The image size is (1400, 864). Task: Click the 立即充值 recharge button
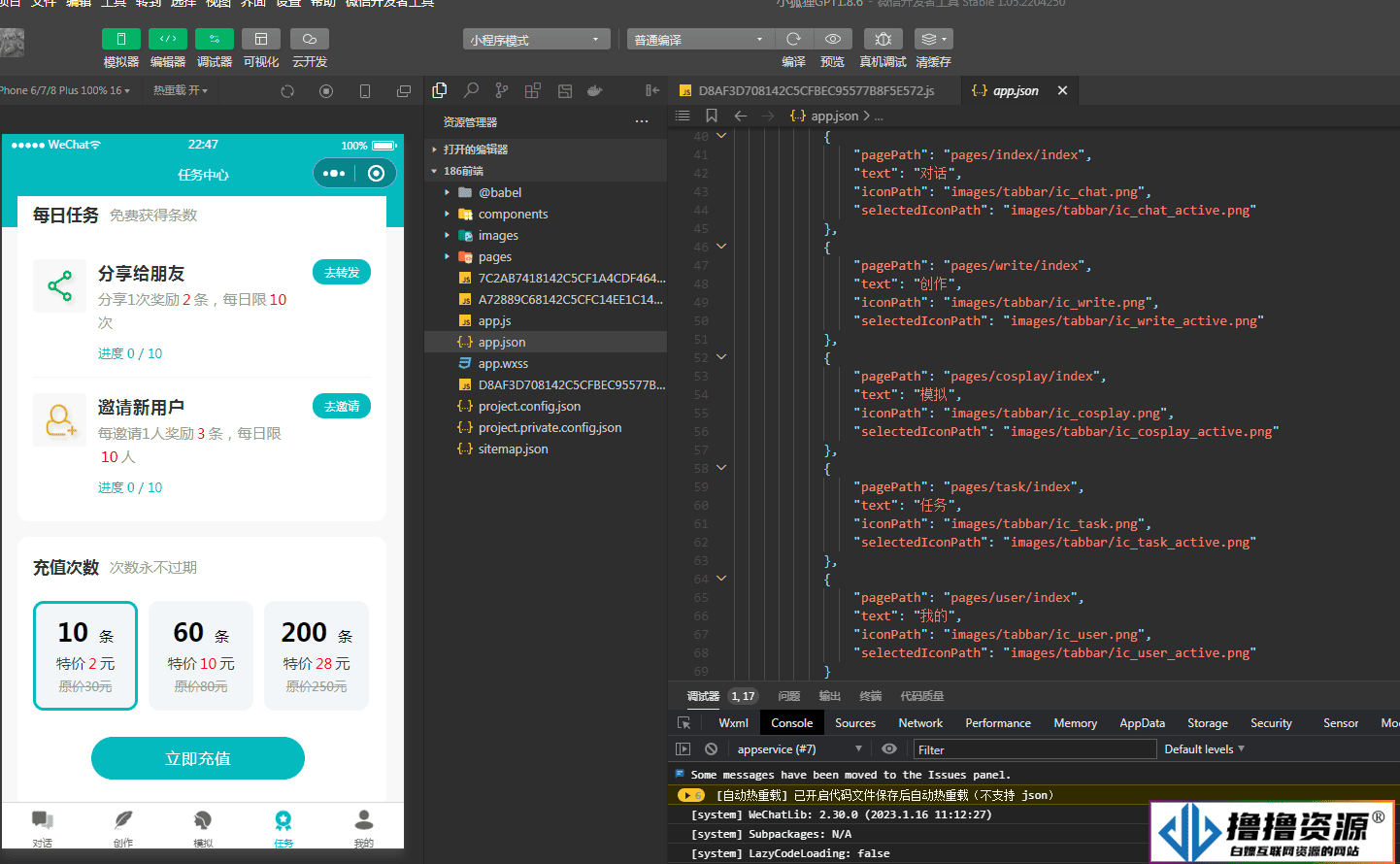[x=198, y=758]
